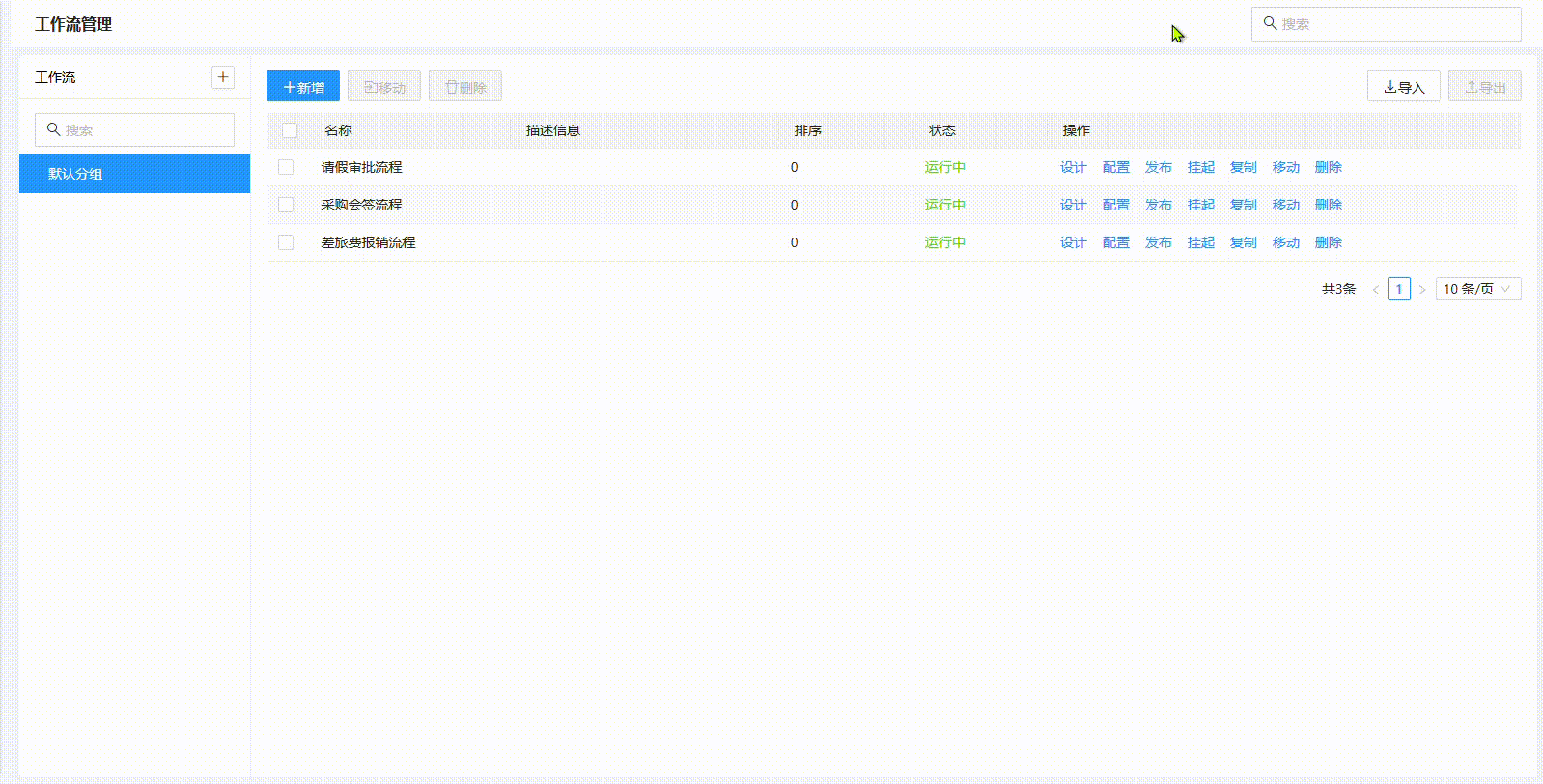Click 发布 for 差旅费报销流程
This screenshot has height=784, width=1543.
tap(1158, 242)
